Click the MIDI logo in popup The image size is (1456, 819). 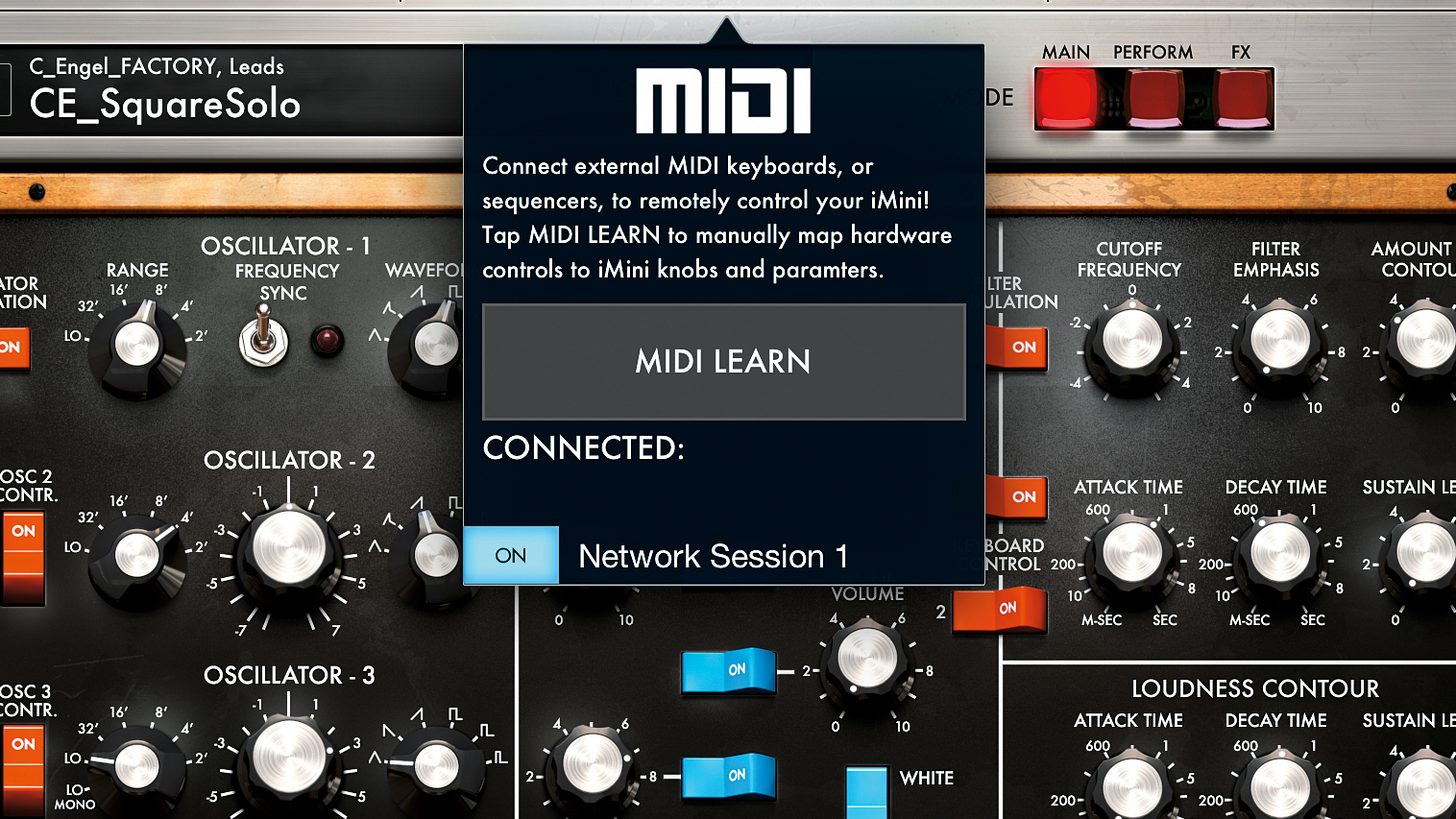point(723,100)
